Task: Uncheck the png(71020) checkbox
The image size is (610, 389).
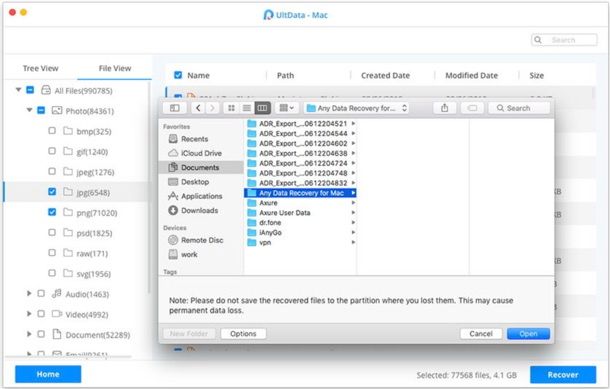Action: click(52, 212)
